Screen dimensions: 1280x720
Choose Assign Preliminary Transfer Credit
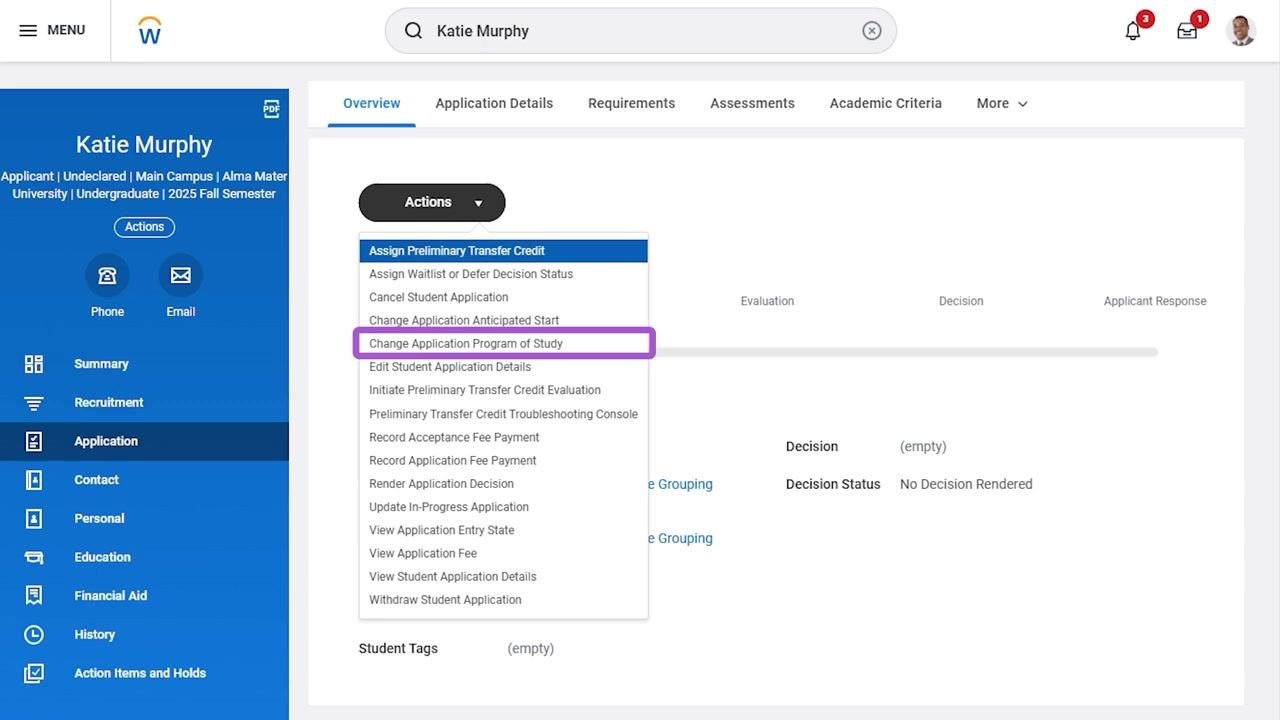(x=504, y=251)
